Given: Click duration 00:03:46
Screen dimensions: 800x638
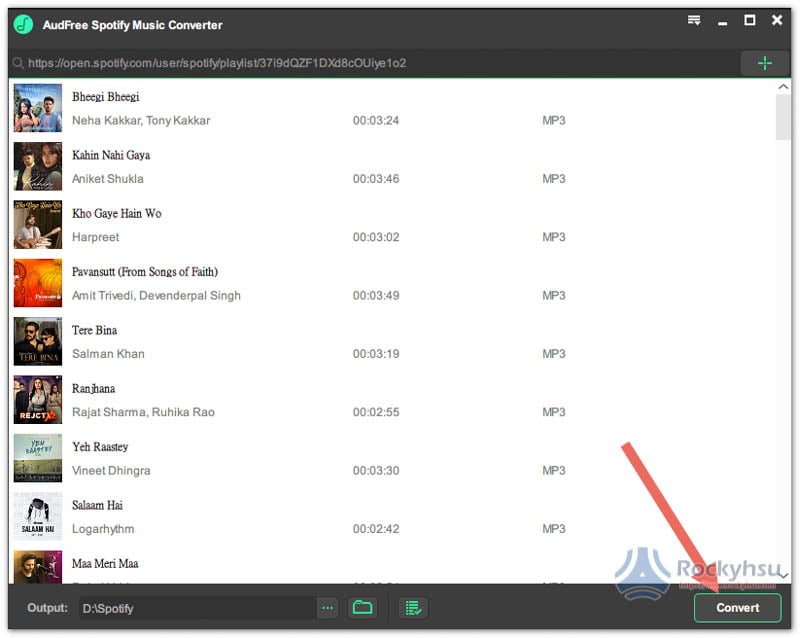Looking at the screenshot, I should click(376, 179).
